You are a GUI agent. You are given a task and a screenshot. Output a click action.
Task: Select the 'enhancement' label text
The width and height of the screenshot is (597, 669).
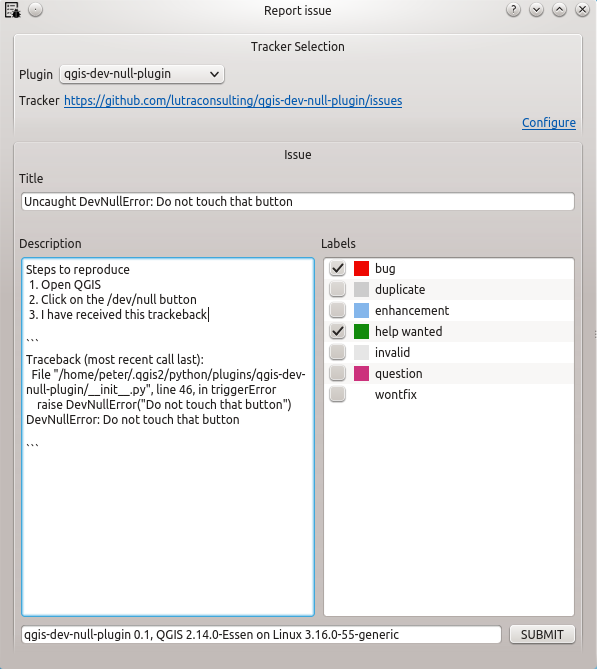click(x=412, y=311)
